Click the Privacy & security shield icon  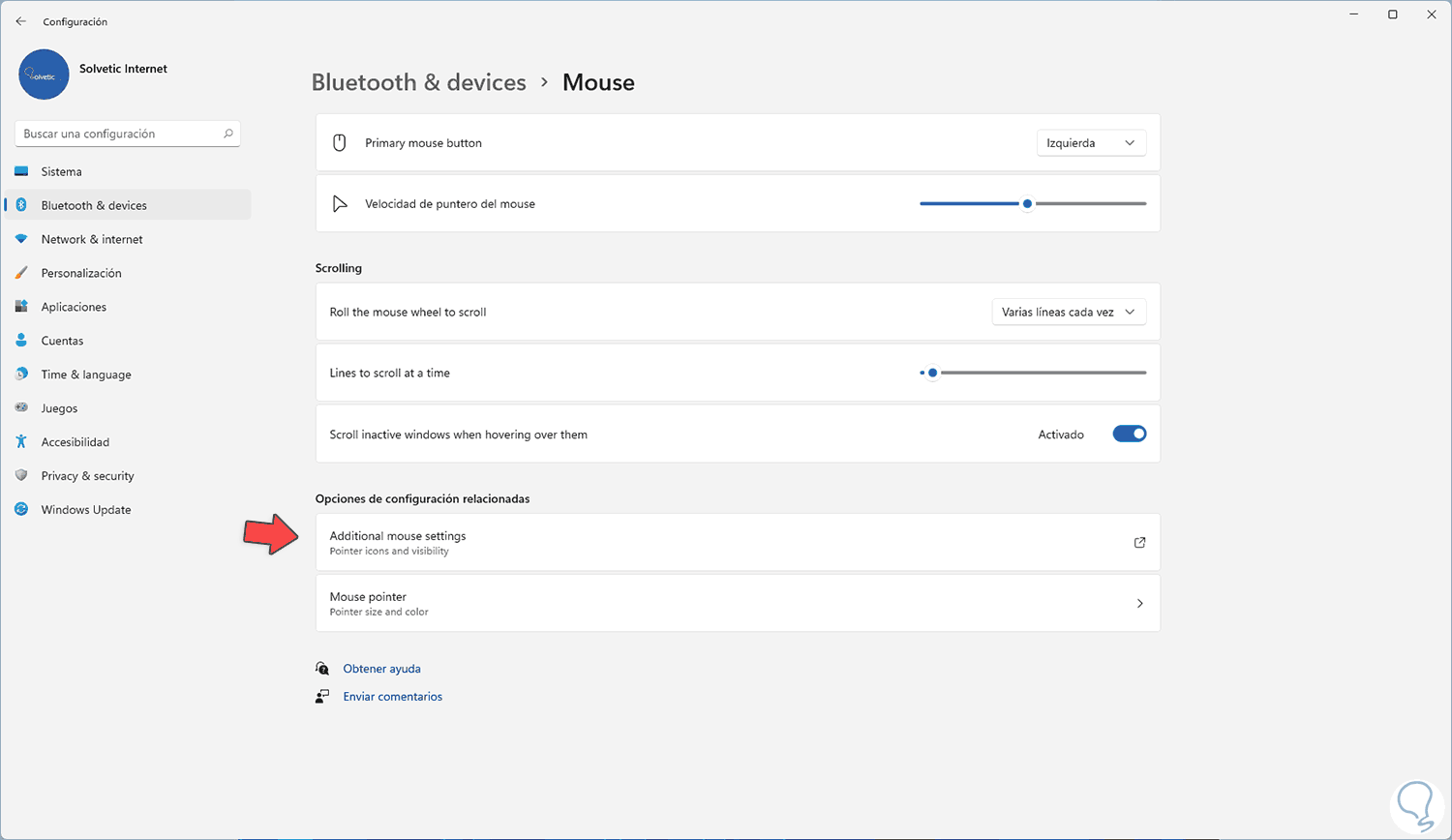pyautogui.click(x=21, y=476)
